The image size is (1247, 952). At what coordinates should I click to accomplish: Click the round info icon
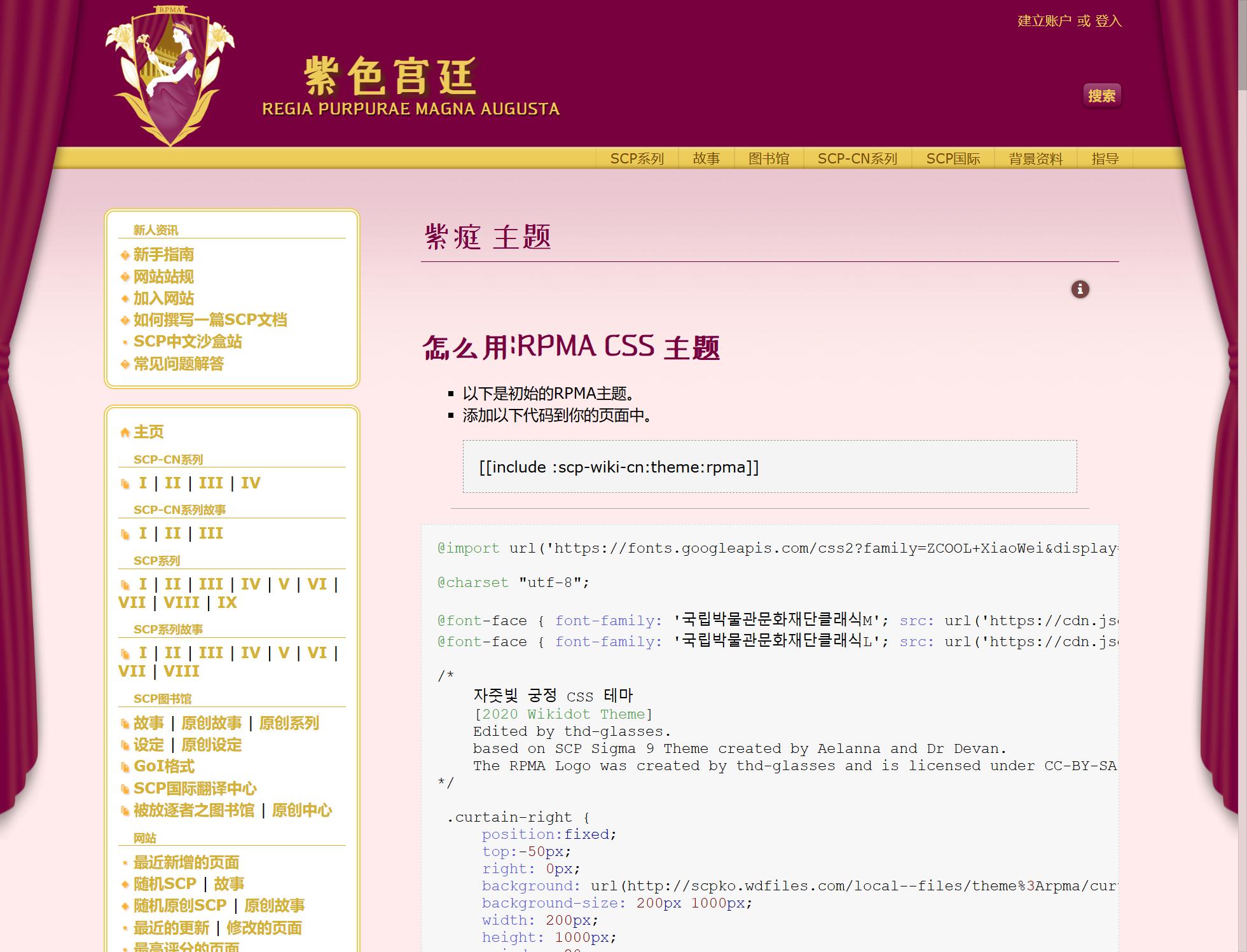pos(1080,289)
